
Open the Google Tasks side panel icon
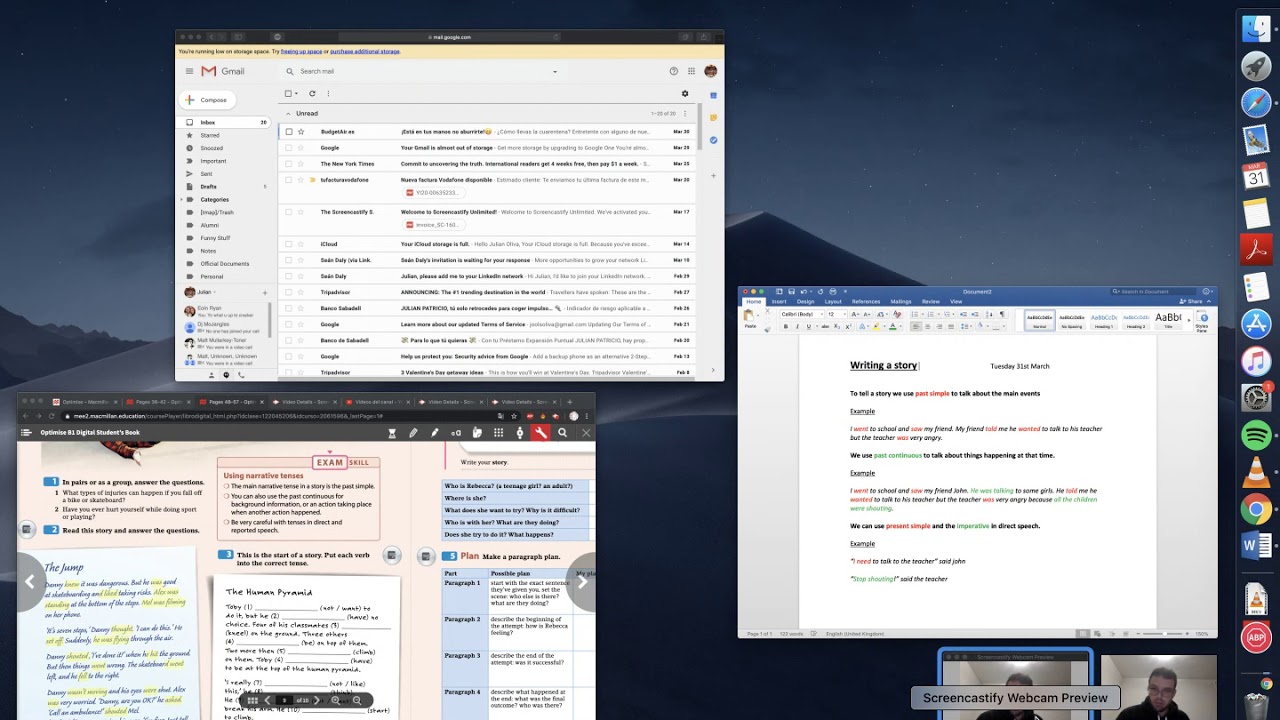pyautogui.click(x=713, y=140)
